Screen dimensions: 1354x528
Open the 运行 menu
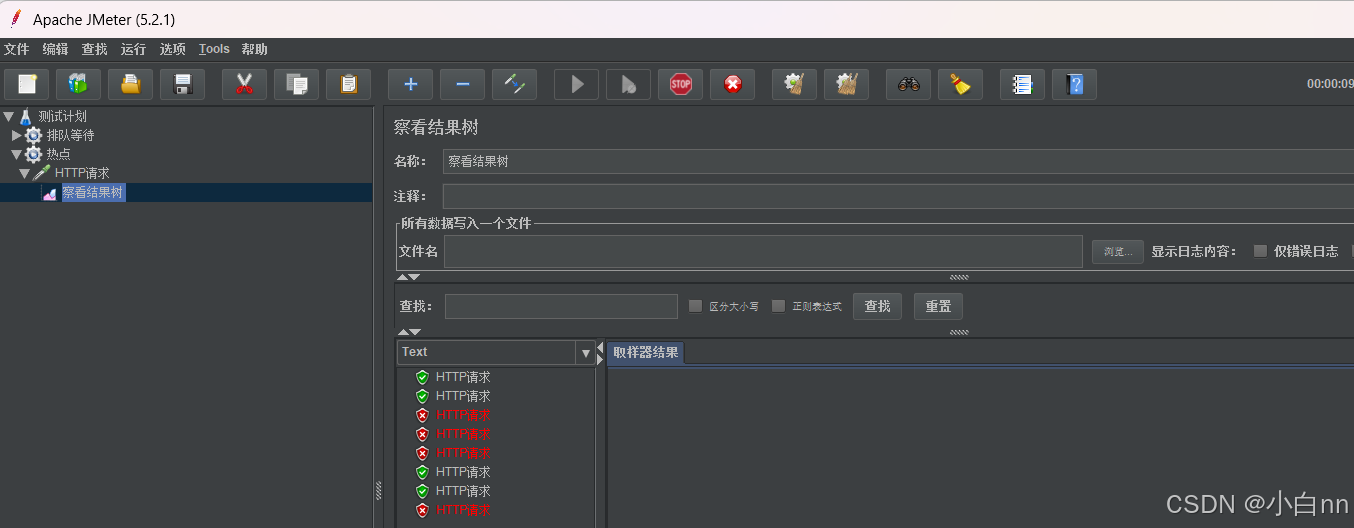point(133,49)
